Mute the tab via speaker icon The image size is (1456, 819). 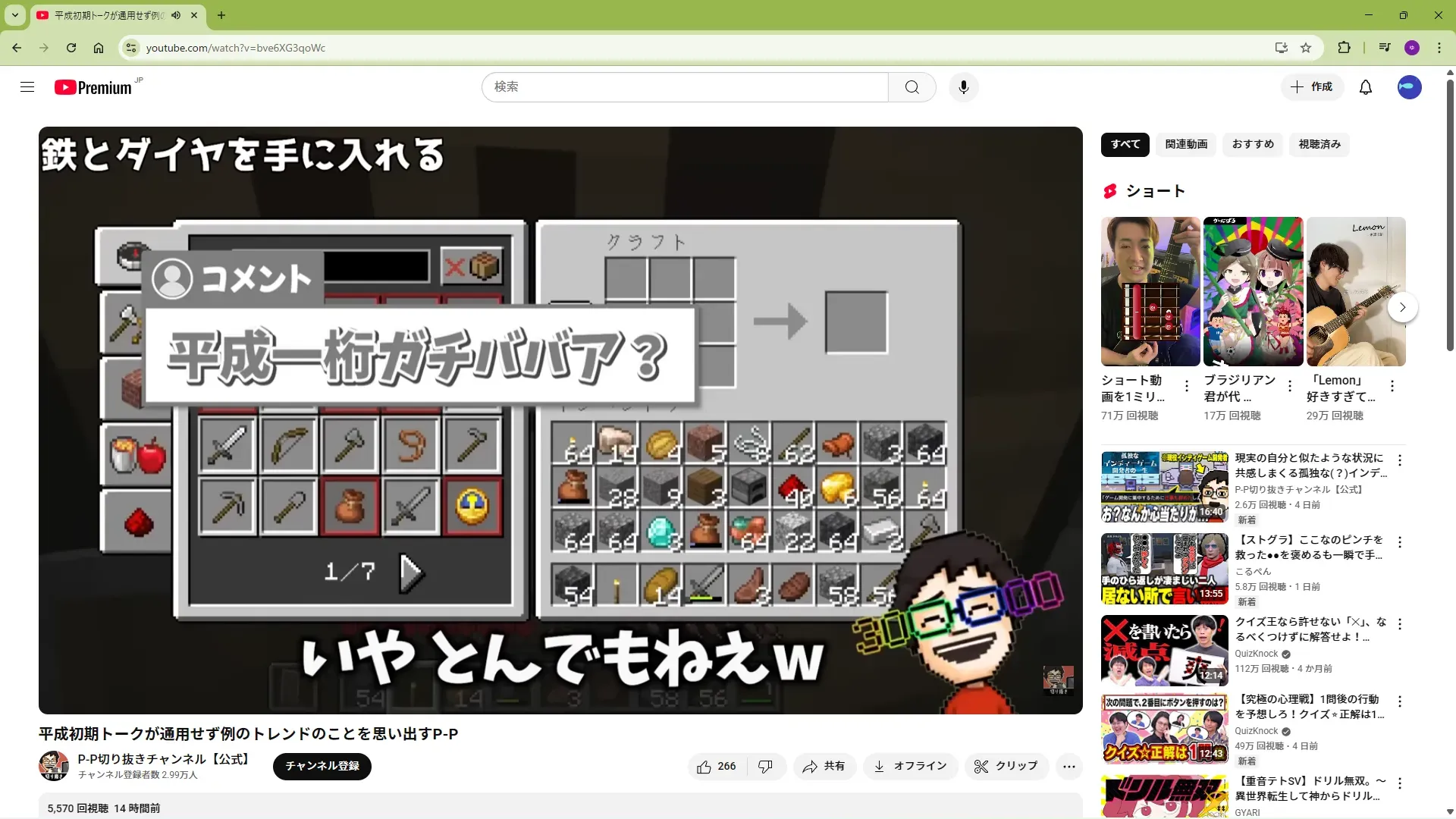(176, 15)
